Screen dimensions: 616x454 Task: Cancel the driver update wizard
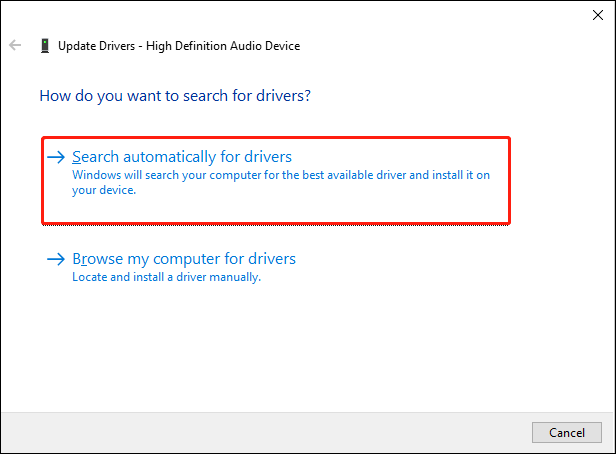point(566,432)
